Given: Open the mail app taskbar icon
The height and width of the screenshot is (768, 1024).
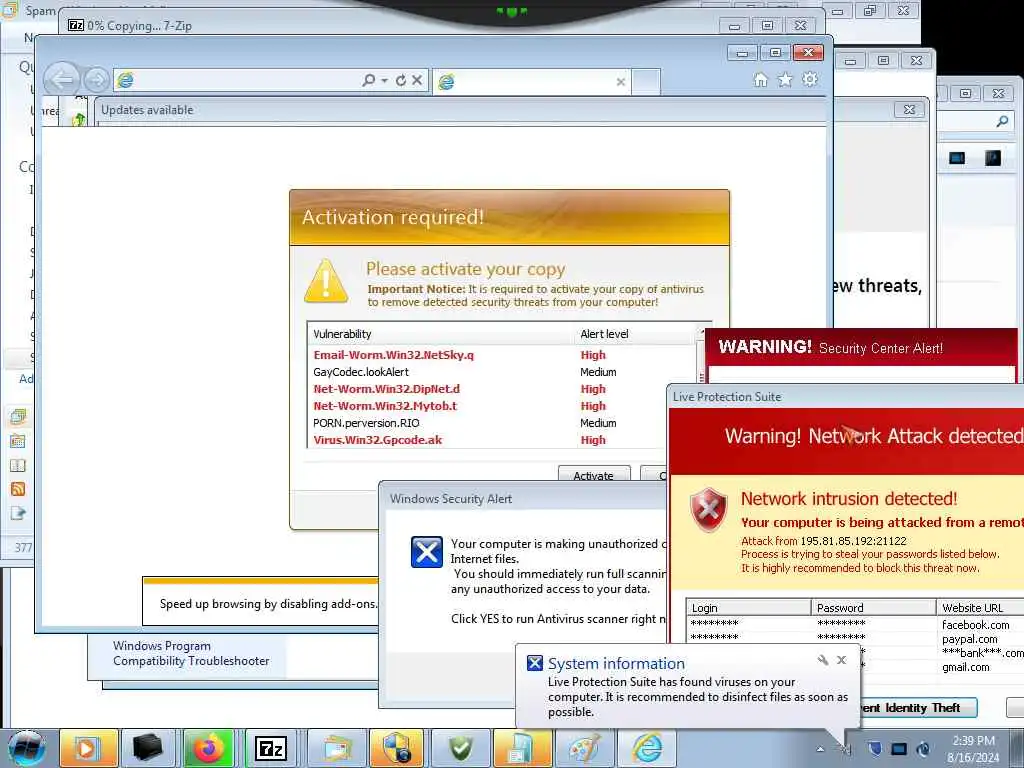Looking at the screenshot, I should [337, 748].
